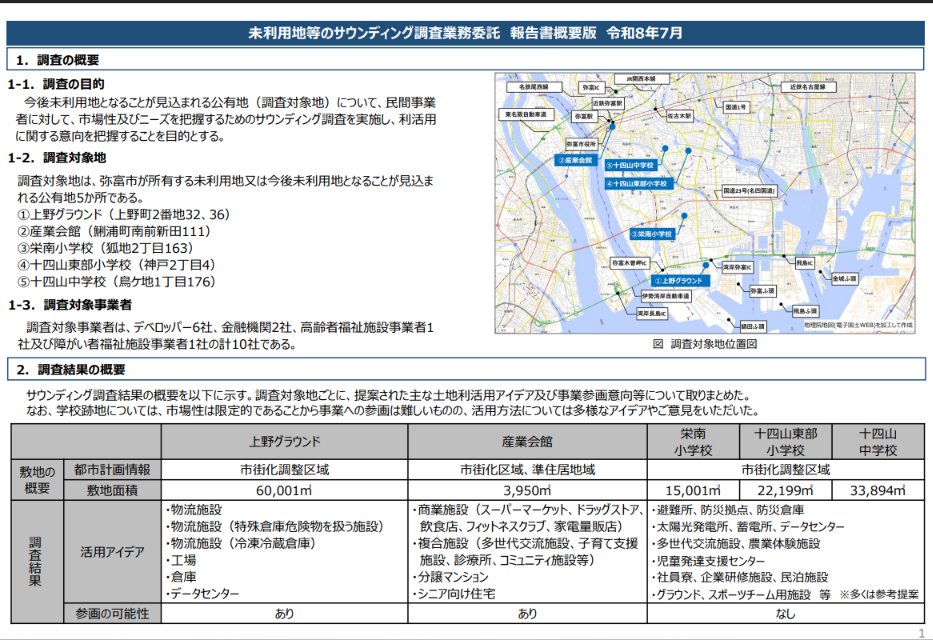
Task: Select the heading '1. 調査の概要'
Action: pos(57,60)
